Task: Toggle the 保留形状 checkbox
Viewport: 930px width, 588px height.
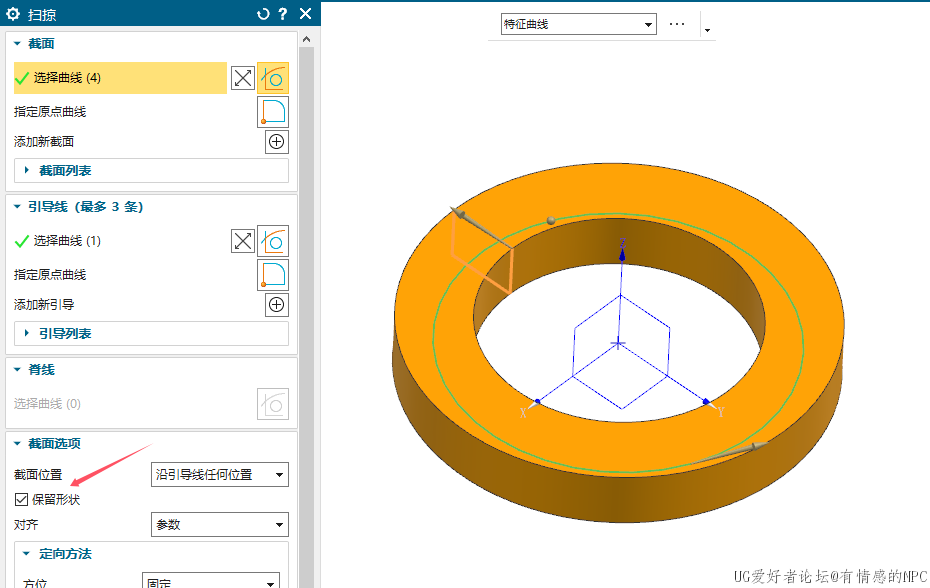Action: [22, 499]
